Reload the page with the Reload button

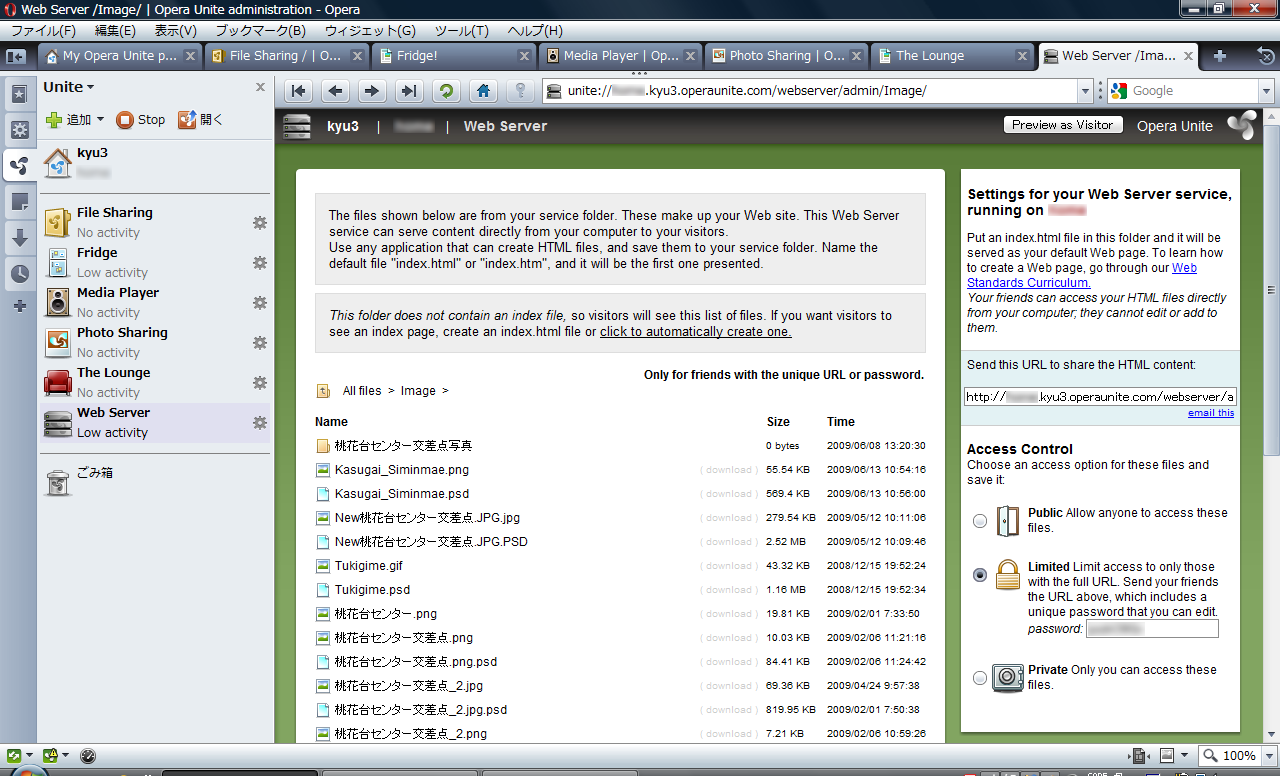[446, 91]
